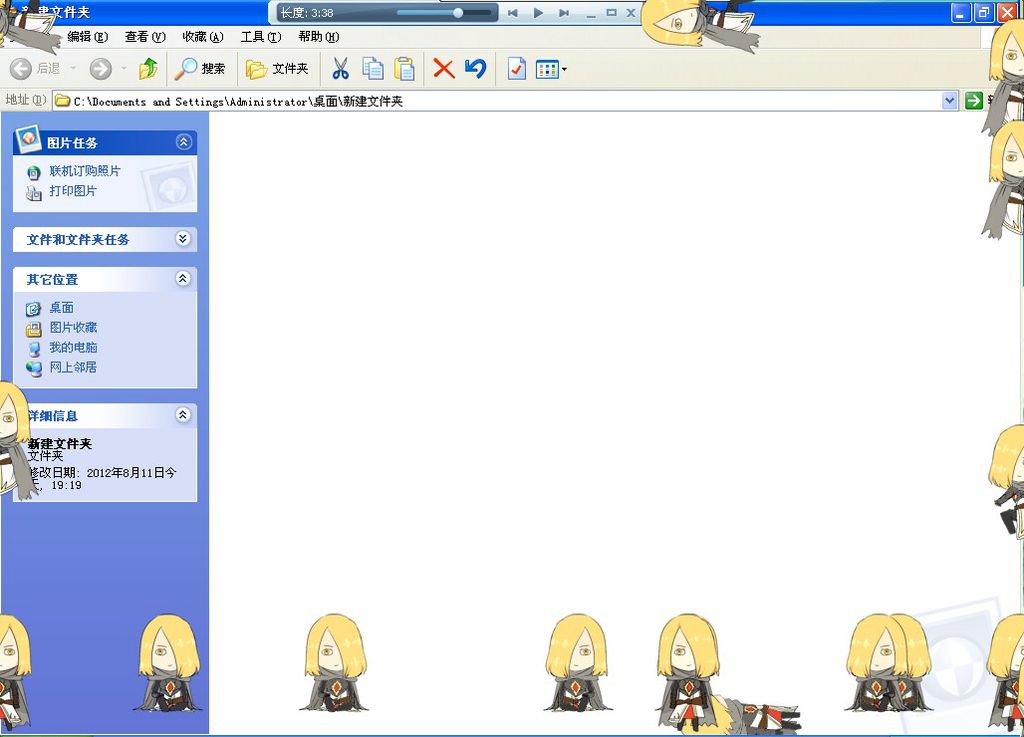The width and height of the screenshot is (1024, 737).
Task: Open the 工具(T) menu
Action: click(x=260, y=37)
